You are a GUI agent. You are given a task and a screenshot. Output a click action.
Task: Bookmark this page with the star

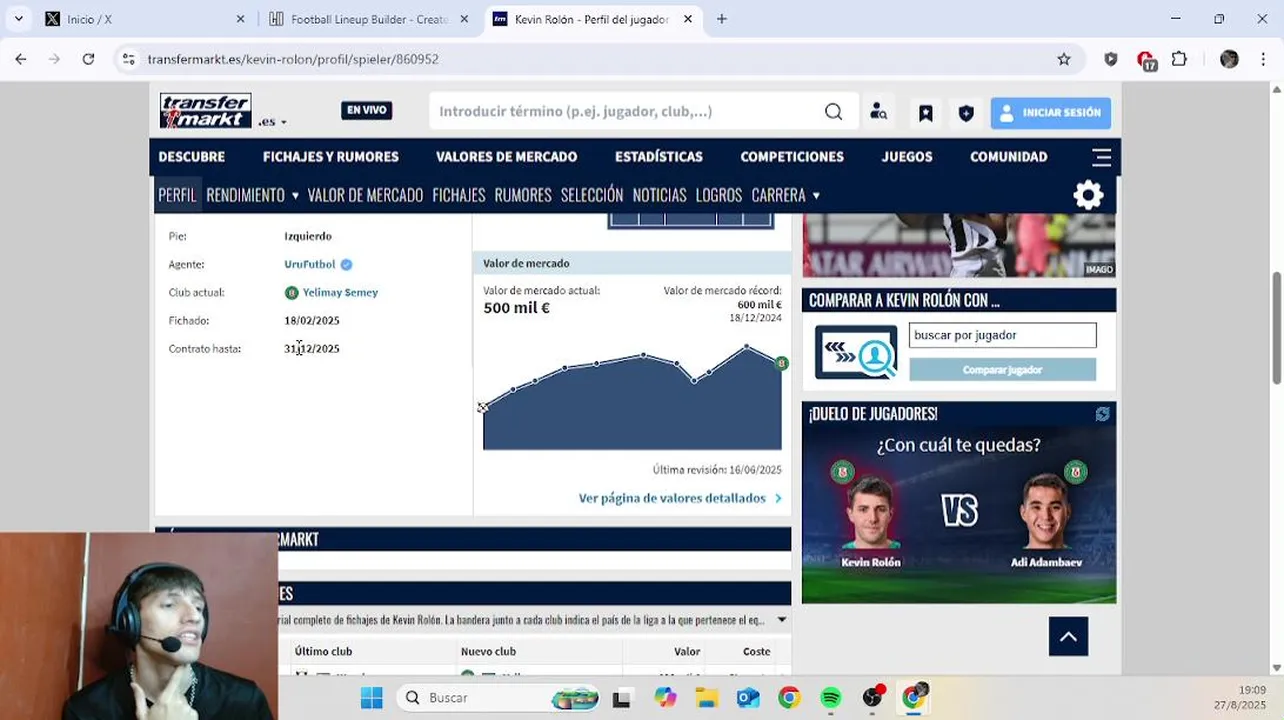(1064, 59)
